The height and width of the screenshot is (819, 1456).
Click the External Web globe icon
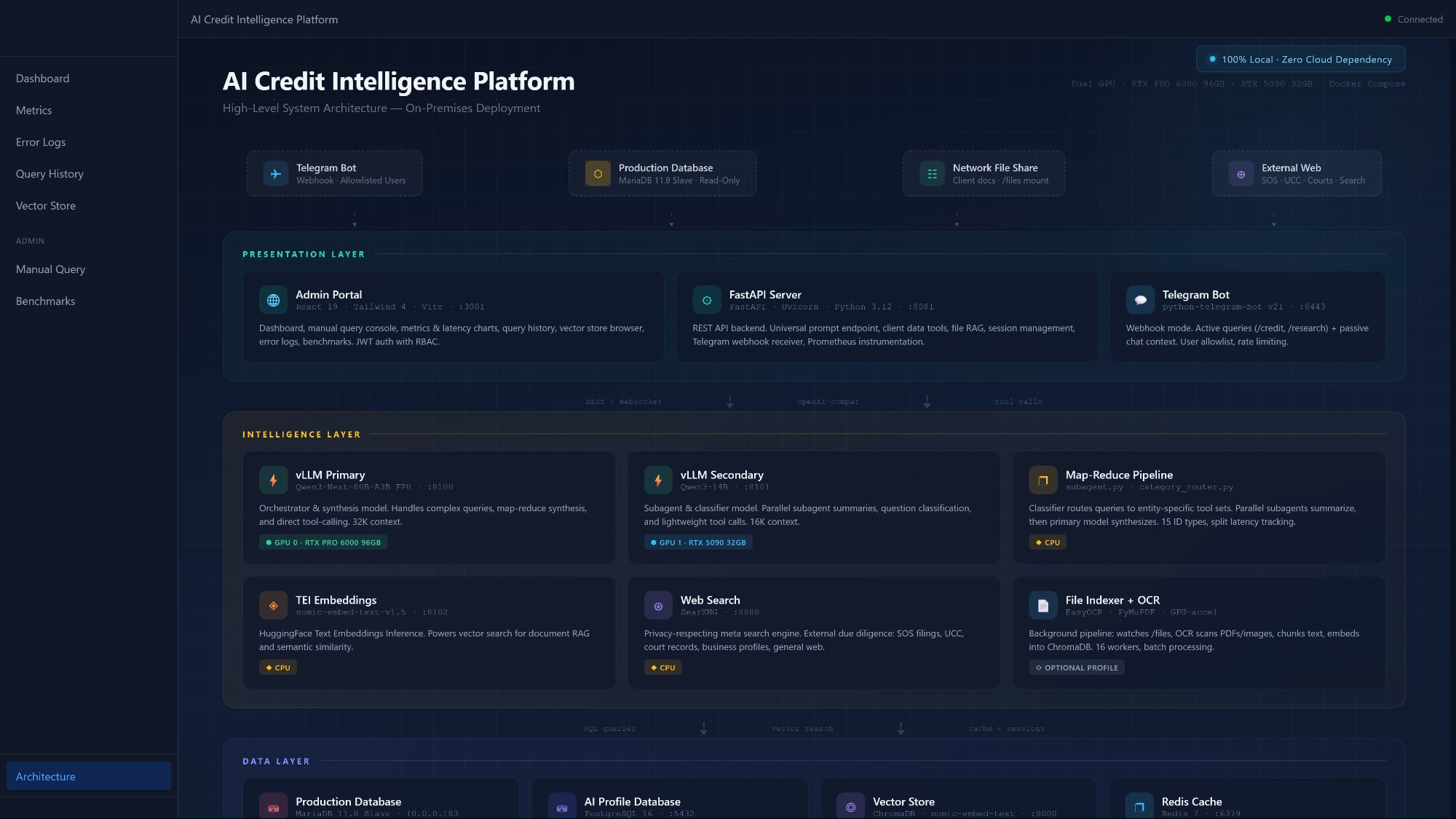tap(1241, 174)
